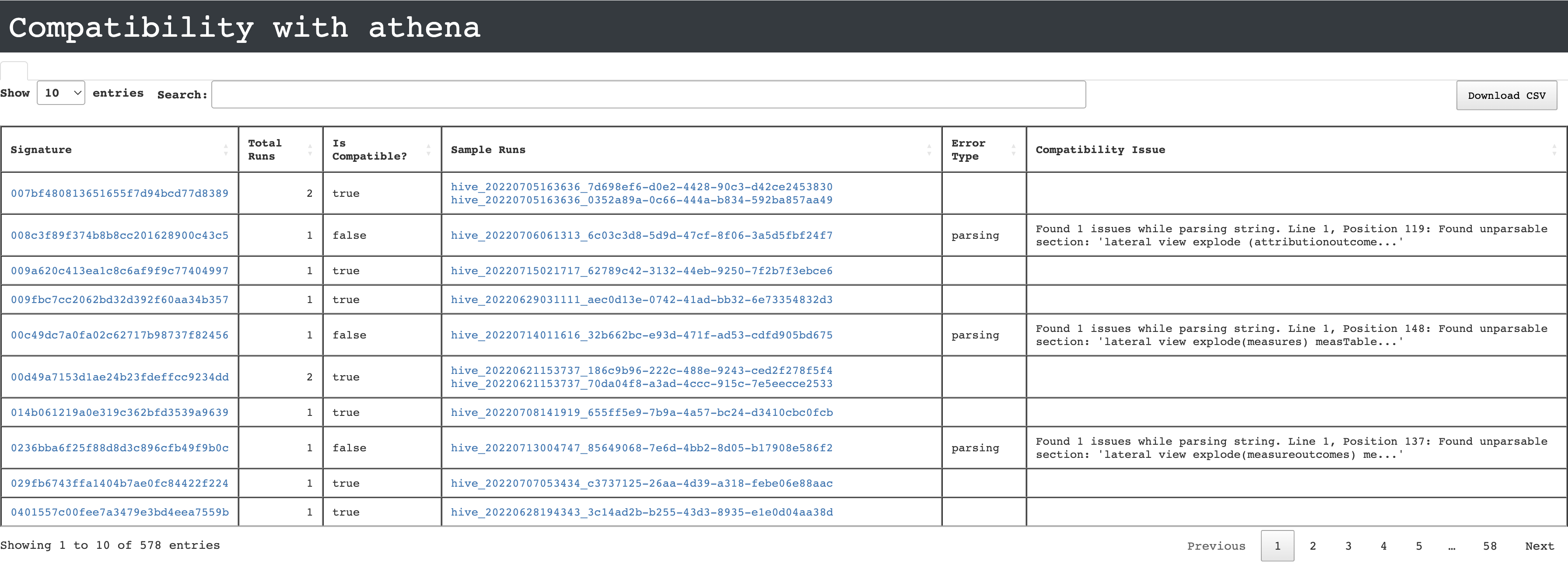Open signature 008c3f89f374b8b8cc201628900c43c5

[x=120, y=235]
